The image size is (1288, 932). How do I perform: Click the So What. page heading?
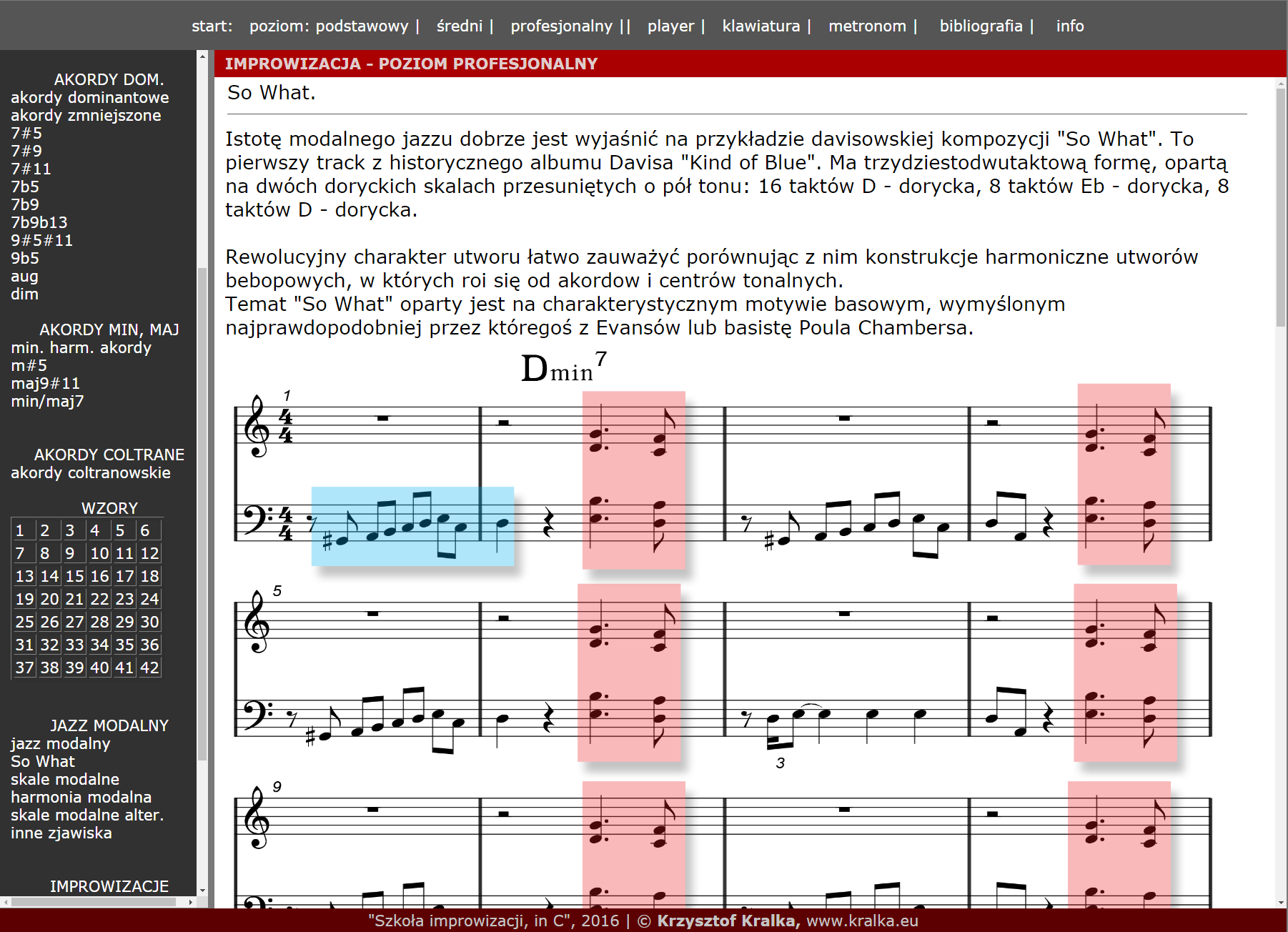pyautogui.click(x=271, y=93)
